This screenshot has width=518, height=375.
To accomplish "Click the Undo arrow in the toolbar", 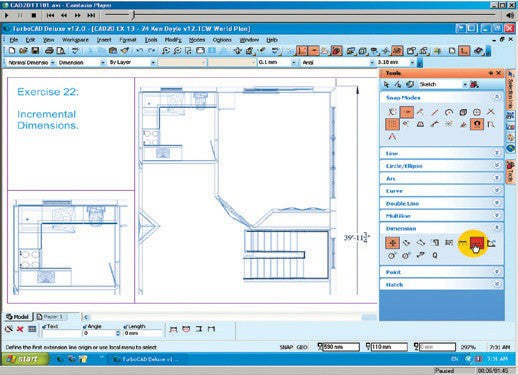I will coord(140,51).
